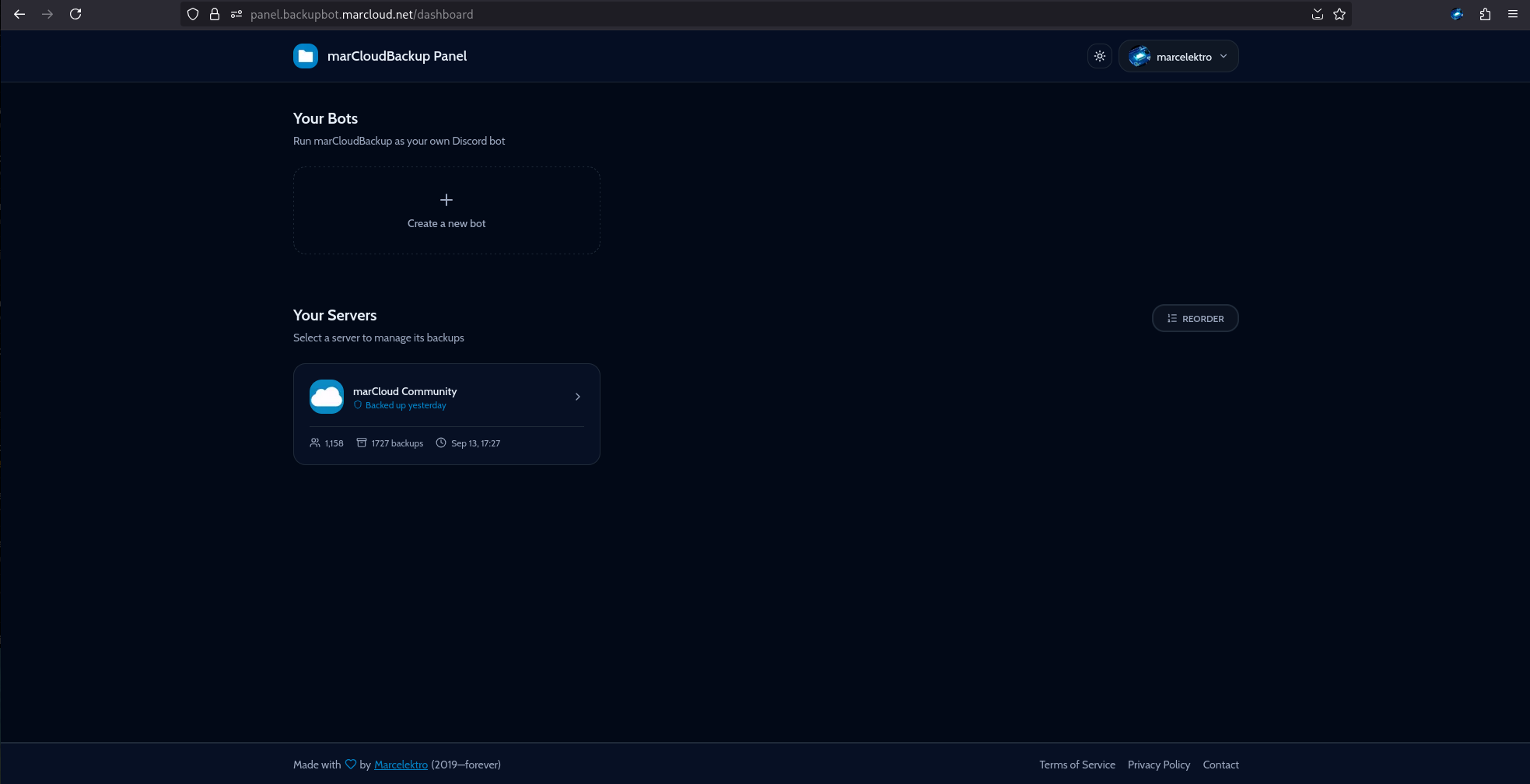Click the marcelektro user avatar
1530x784 pixels.
tap(1140, 56)
